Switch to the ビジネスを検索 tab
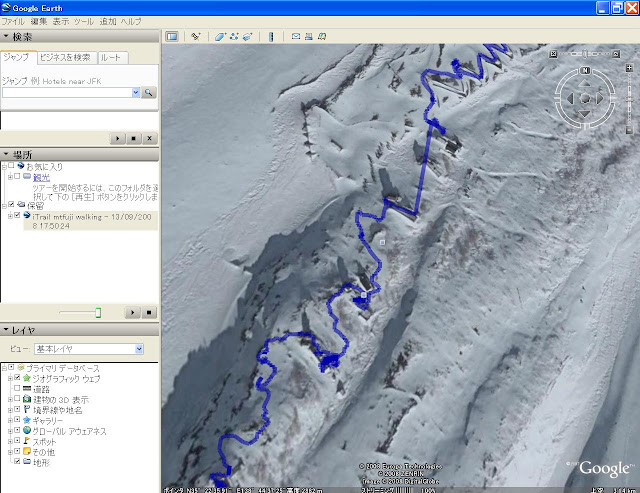640x493 pixels. pyautogui.click(x=68, y=58)
